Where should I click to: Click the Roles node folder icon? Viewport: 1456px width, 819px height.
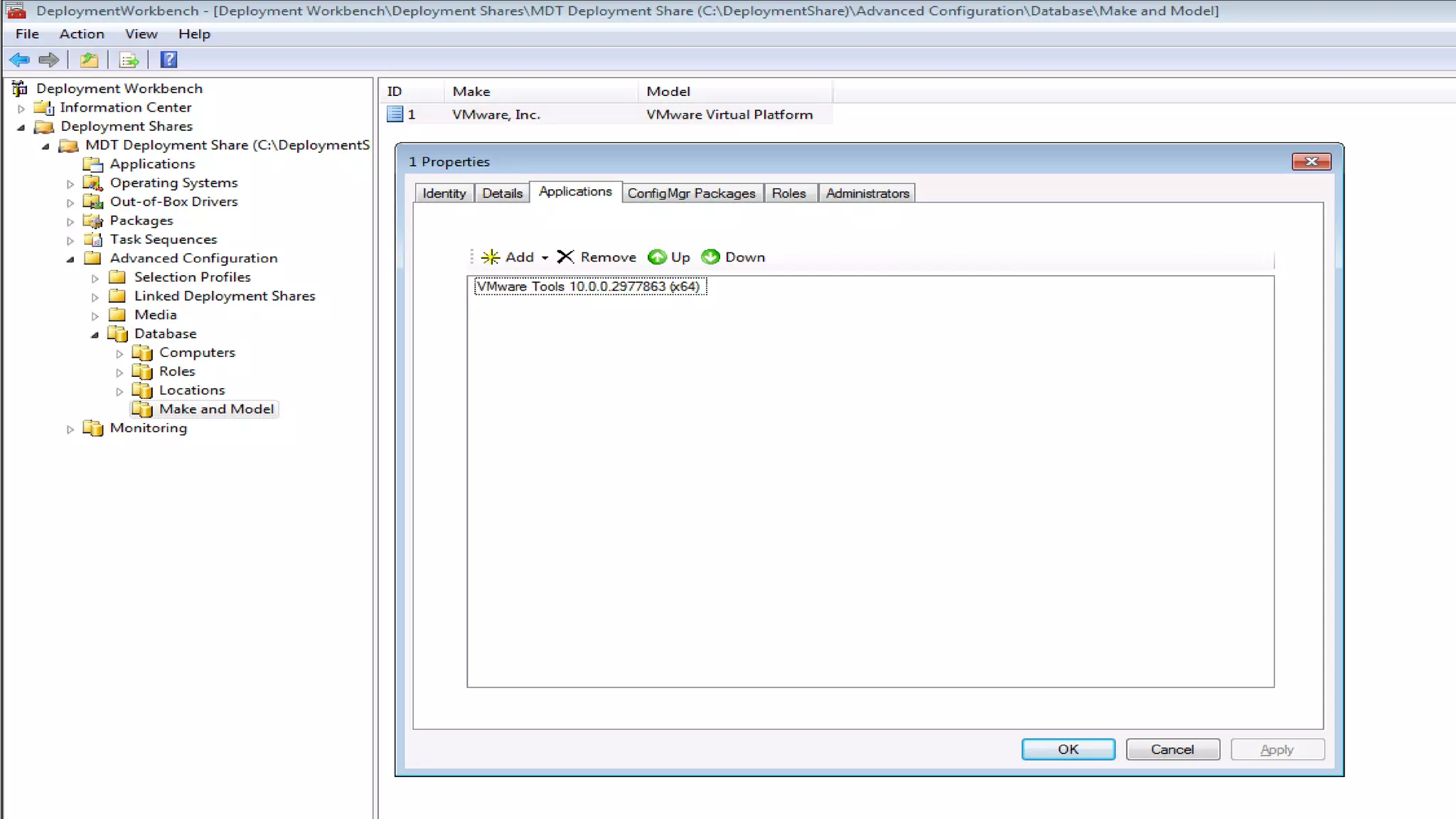142,371
